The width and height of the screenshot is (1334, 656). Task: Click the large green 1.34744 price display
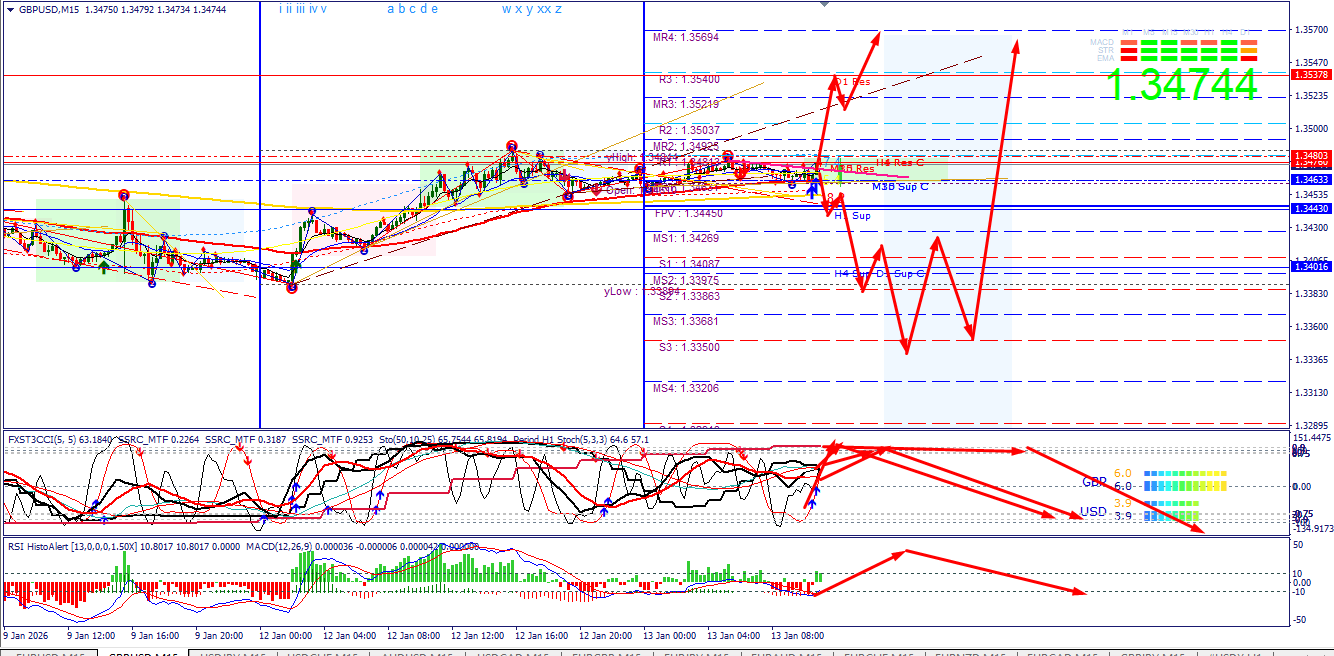click(1182, 85)
